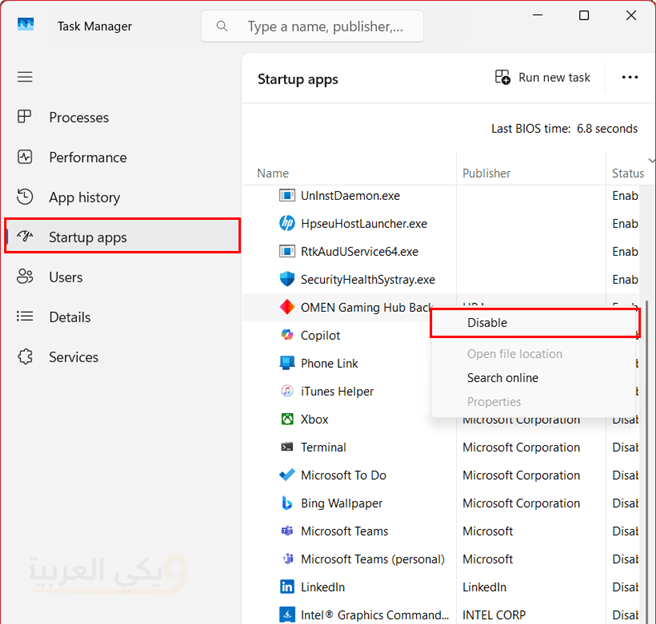The height and width of the screenshot is (624, 656).
Task: Sort by the Status column header
Action: [x=628, y=173]
